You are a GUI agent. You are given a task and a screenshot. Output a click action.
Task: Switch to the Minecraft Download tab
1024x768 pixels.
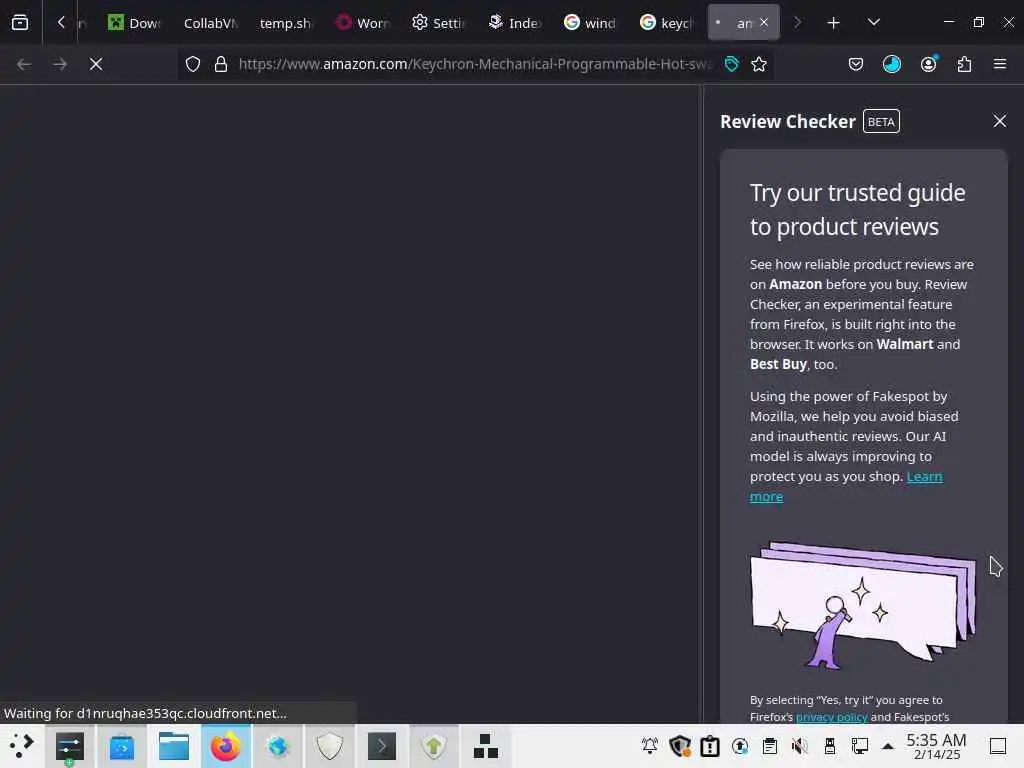coord(135,23)
